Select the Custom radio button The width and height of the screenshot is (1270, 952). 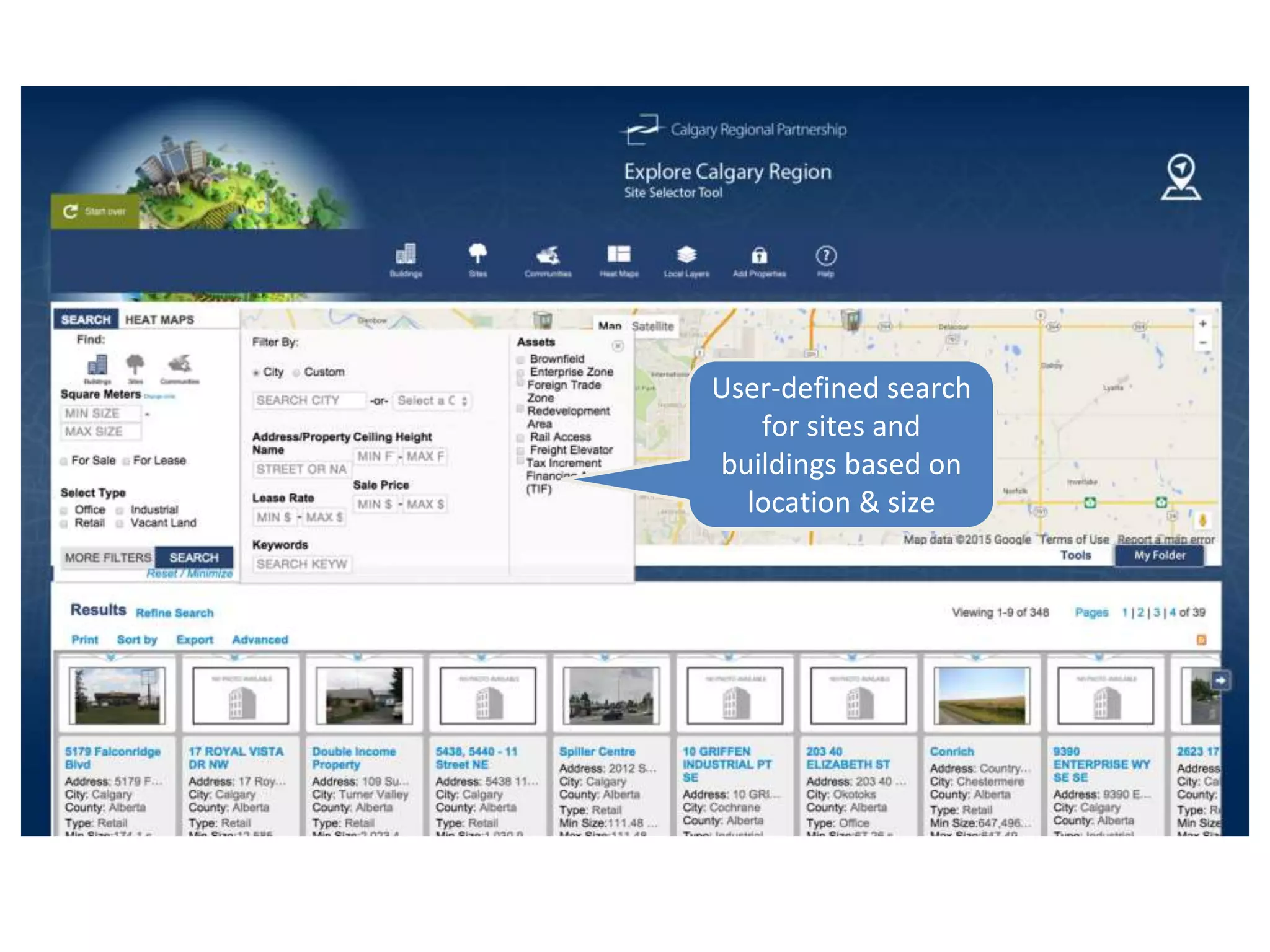point(296,372)
